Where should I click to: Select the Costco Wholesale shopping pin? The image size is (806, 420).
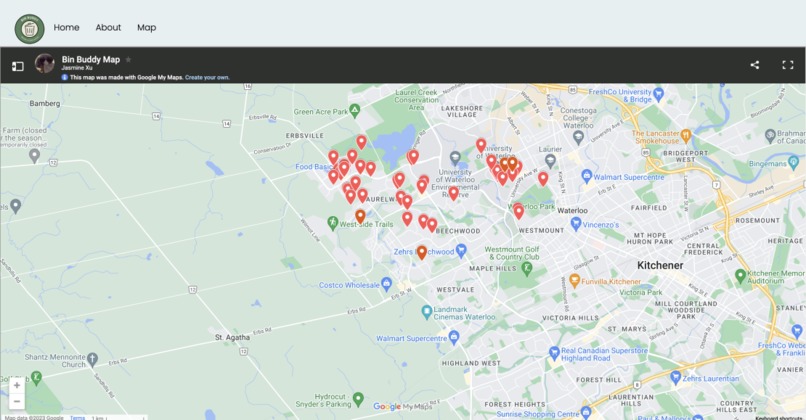point(387,284)
